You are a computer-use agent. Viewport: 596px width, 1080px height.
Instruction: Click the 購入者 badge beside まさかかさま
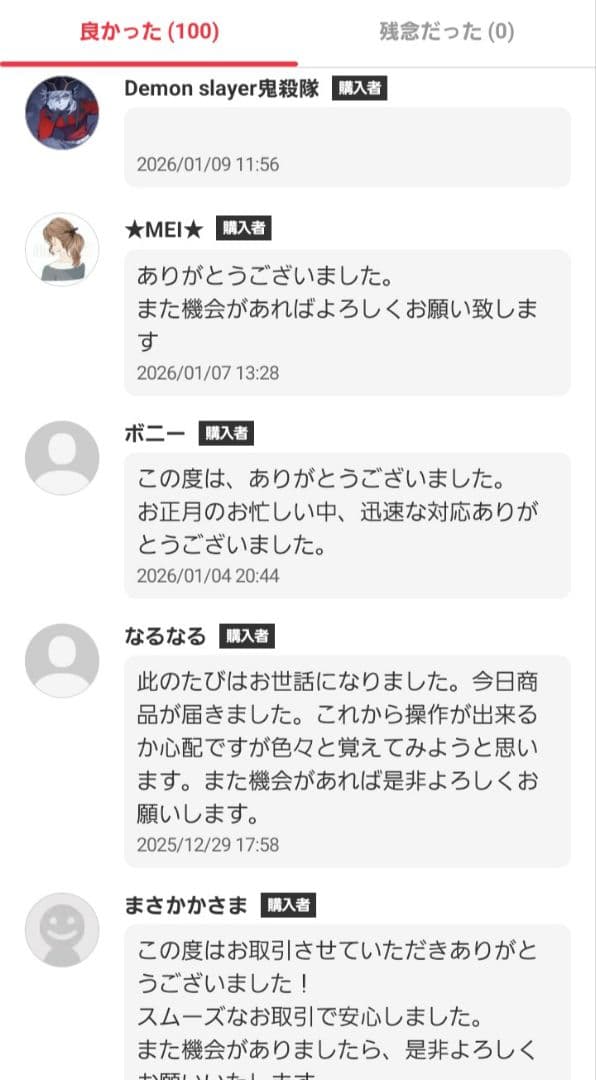coord(286,903)
